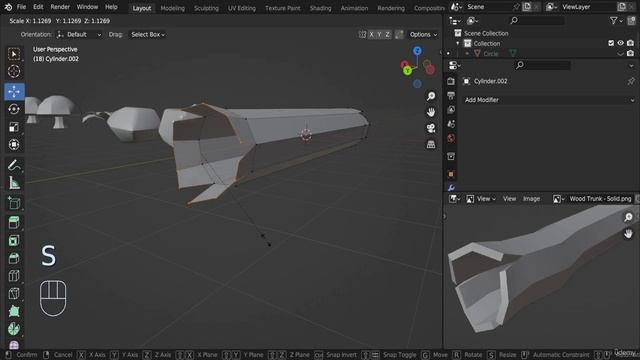Hide Collection with the eye icon
This screenshot has height=360, width=640.
coord(620,43)
